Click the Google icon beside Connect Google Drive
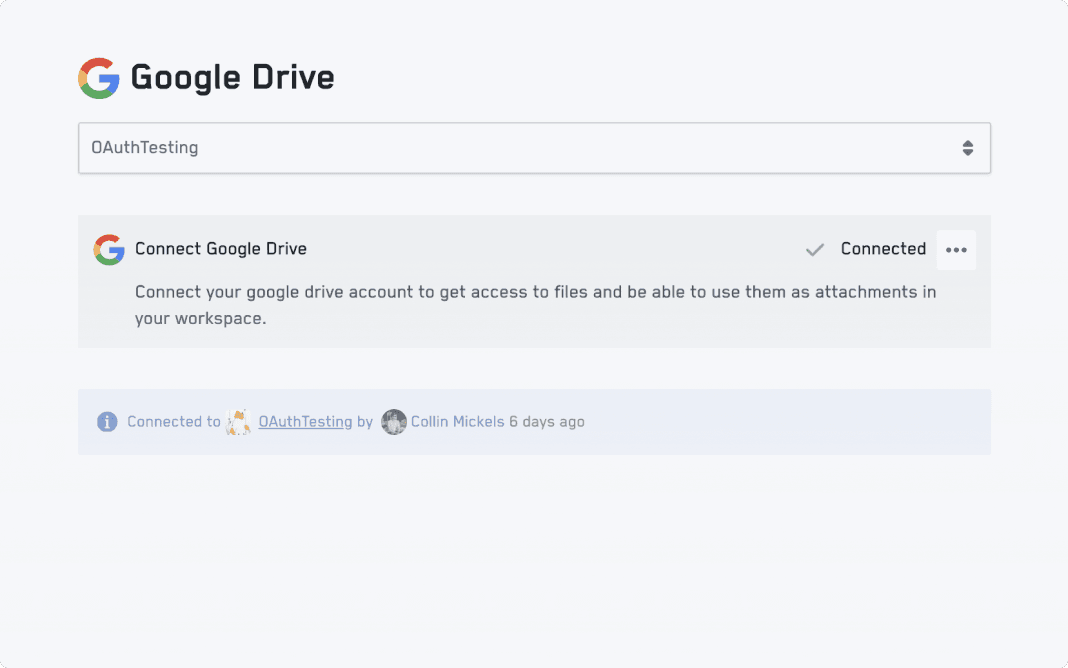The width and height of the screenshot is (1068, 668). [x=109, y=249]
